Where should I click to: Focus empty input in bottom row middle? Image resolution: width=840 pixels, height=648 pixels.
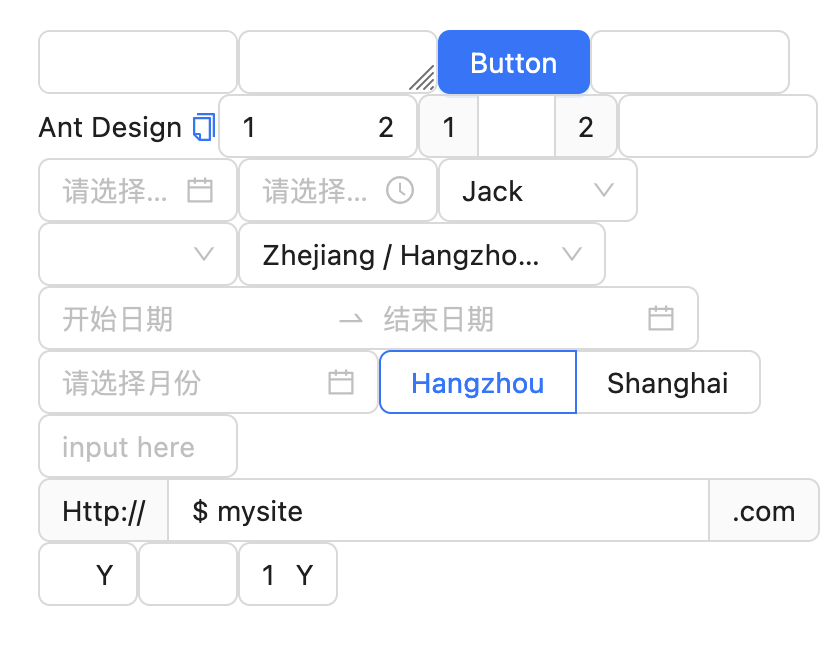point(188,574)
